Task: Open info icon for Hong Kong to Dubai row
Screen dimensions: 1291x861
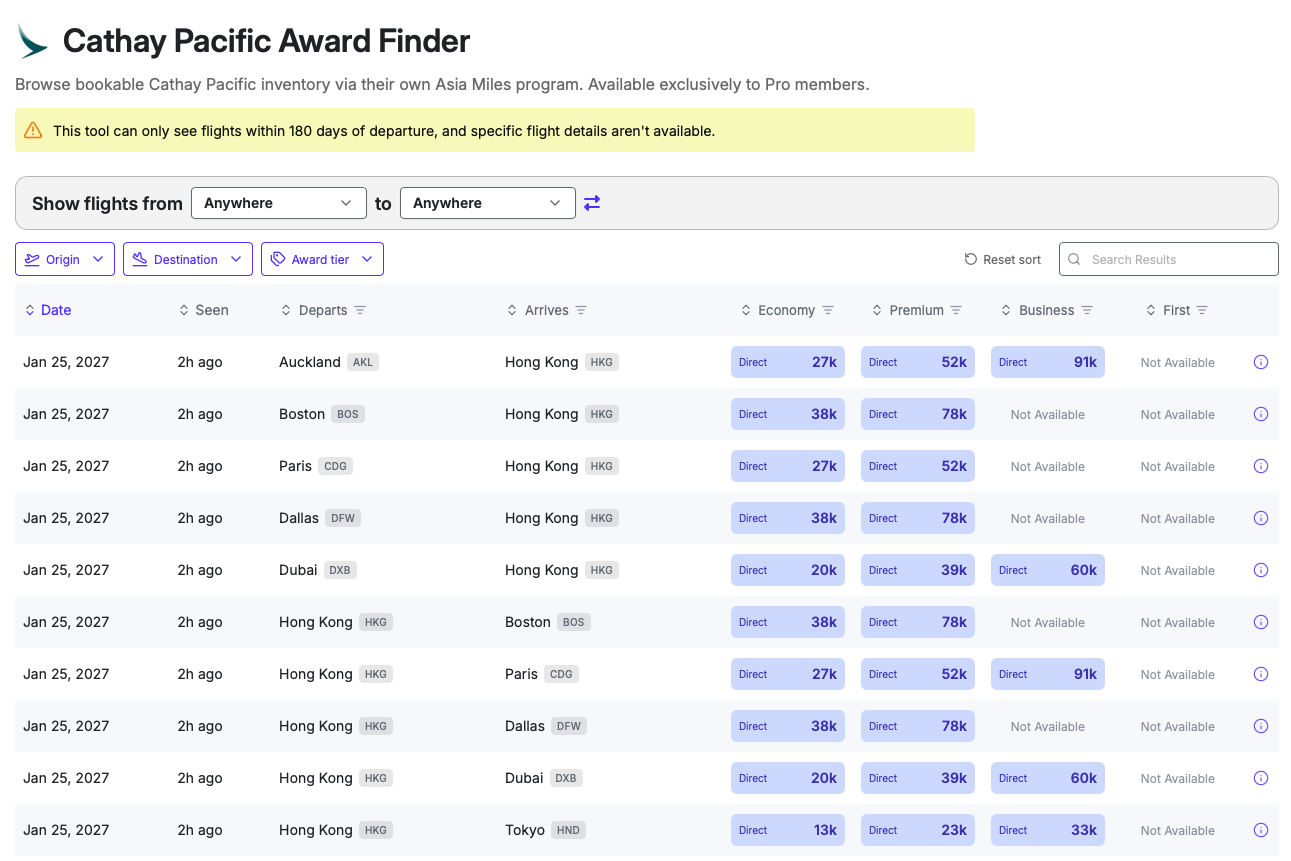Action: [x=1261, y=778]
